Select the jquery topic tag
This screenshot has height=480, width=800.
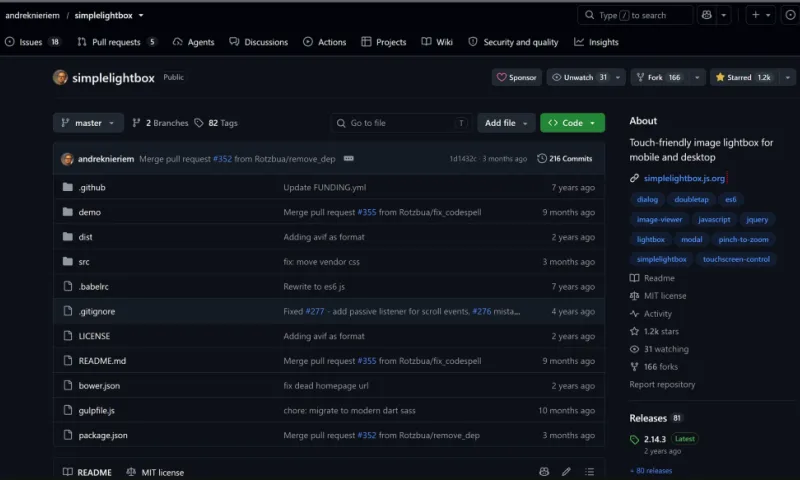[x=757, y=219]
